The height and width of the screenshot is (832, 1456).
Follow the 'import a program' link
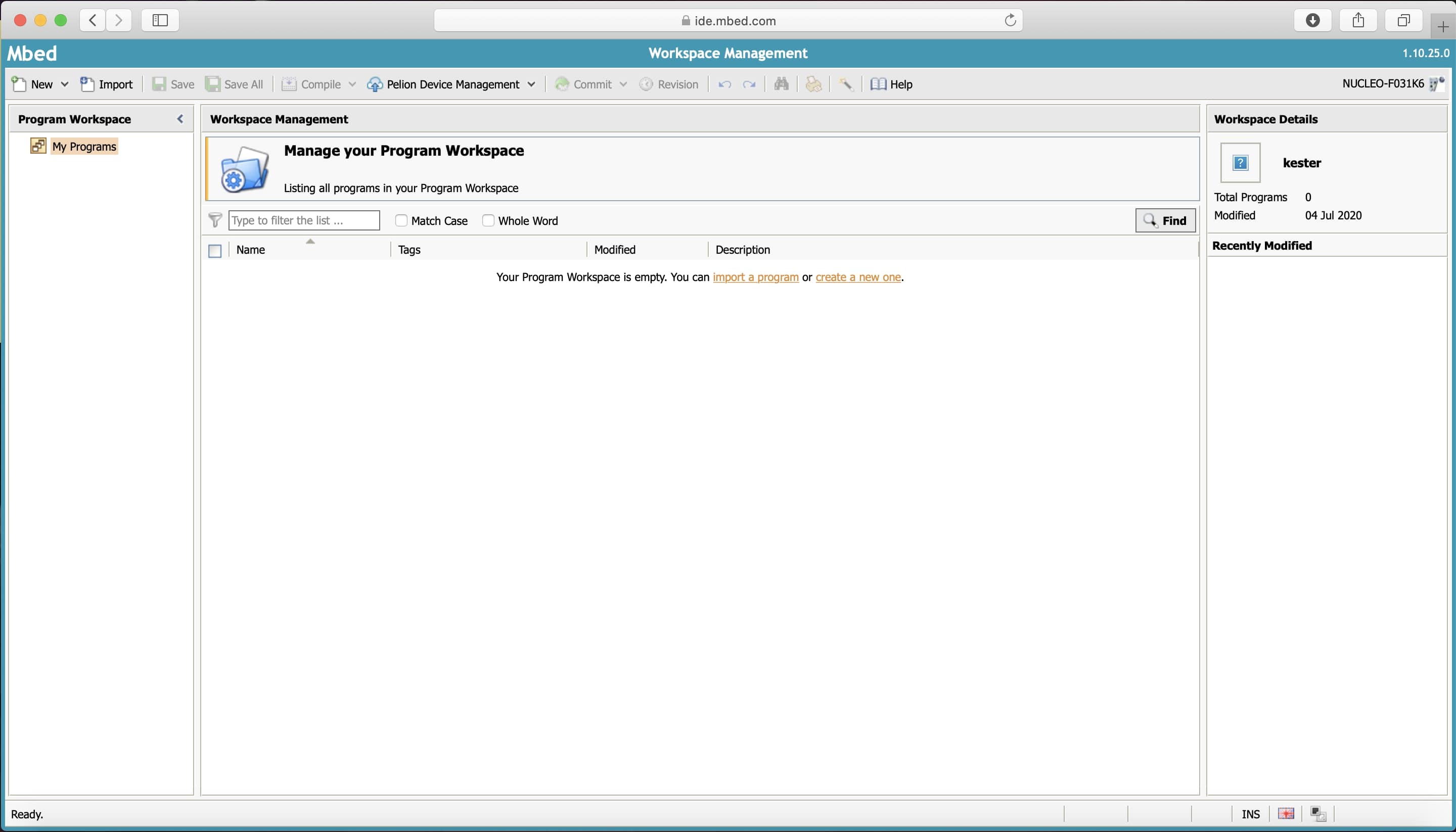pyautogui.click(x=755, y=277)
